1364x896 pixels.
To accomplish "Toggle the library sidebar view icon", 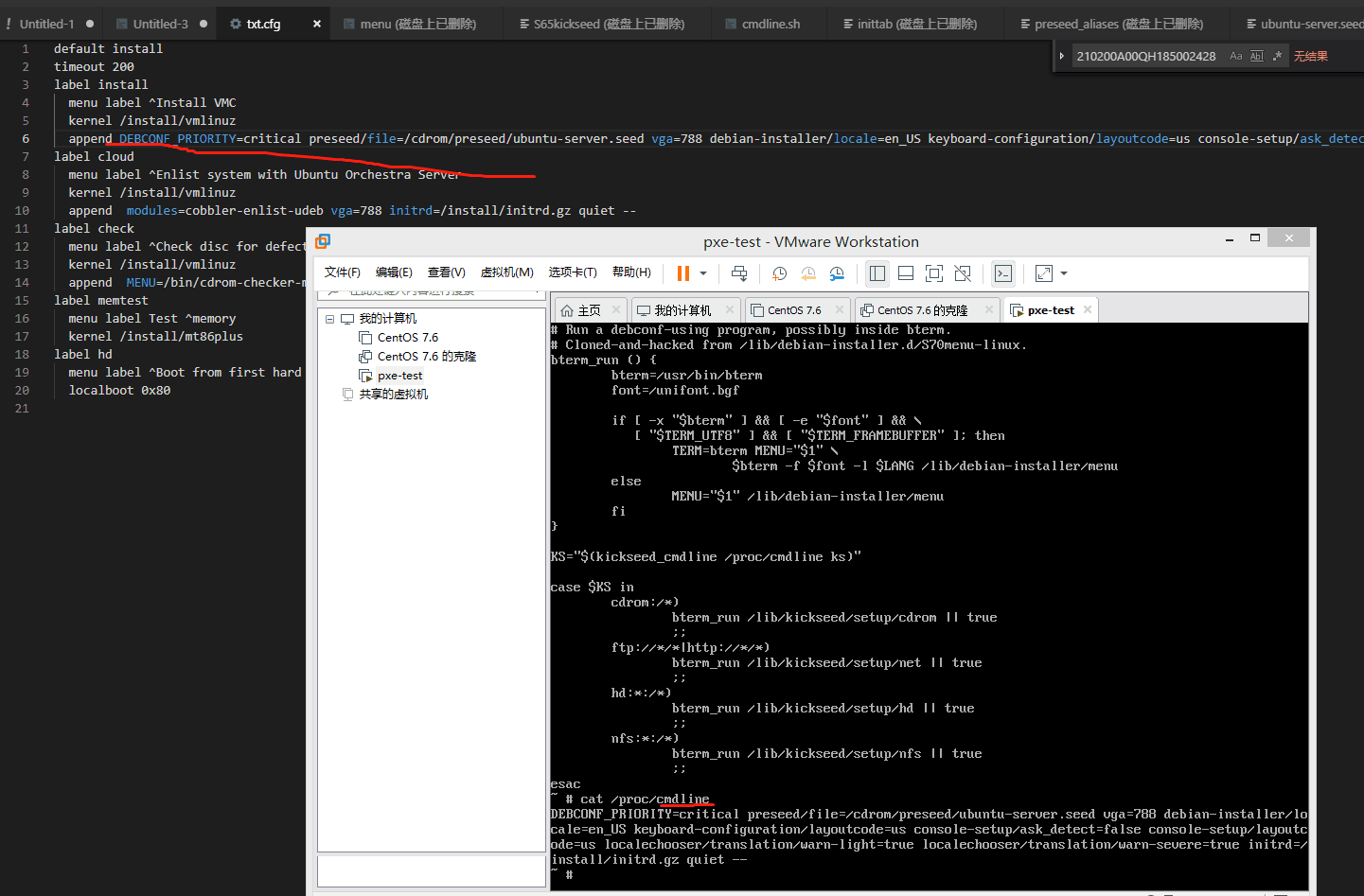I will tap(877, 273).
